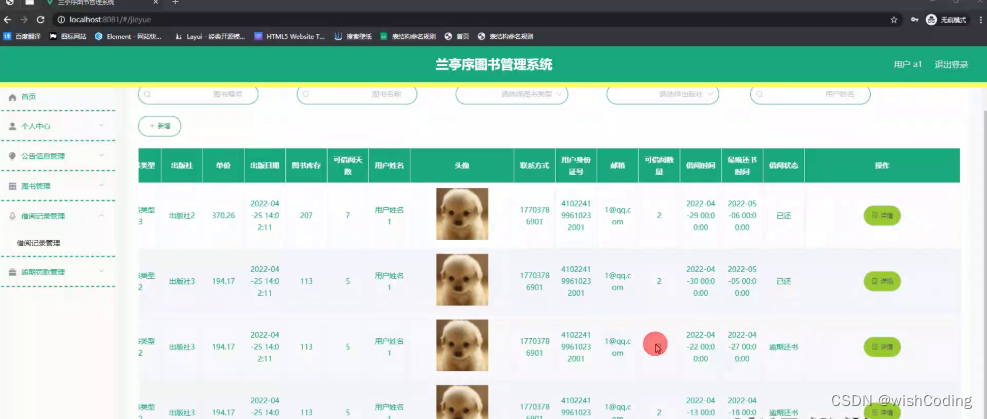The width and height of the screenshot is (987, 419).
Task: Expand 图书管理 chevron
Action: click(x=101, y=186)
